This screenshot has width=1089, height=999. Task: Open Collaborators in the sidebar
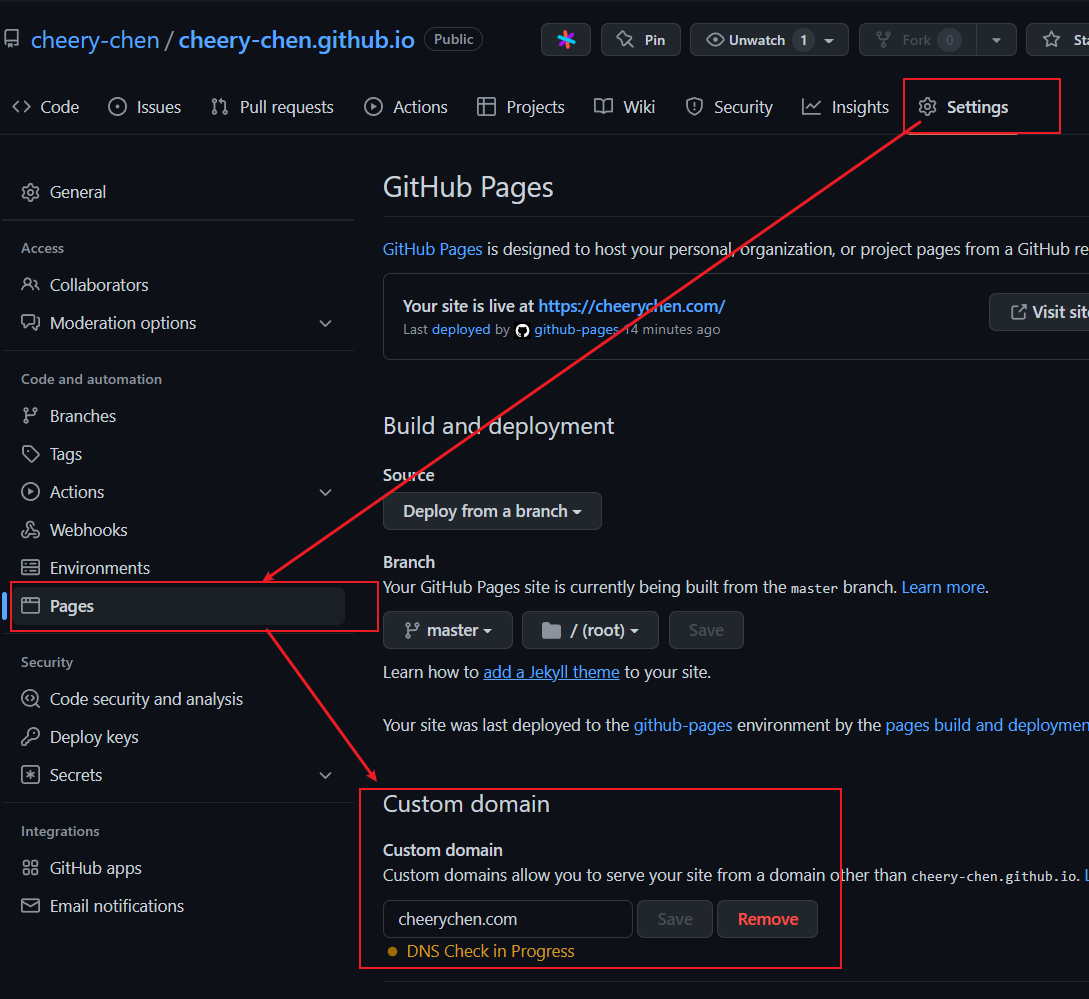pos(98,285)
